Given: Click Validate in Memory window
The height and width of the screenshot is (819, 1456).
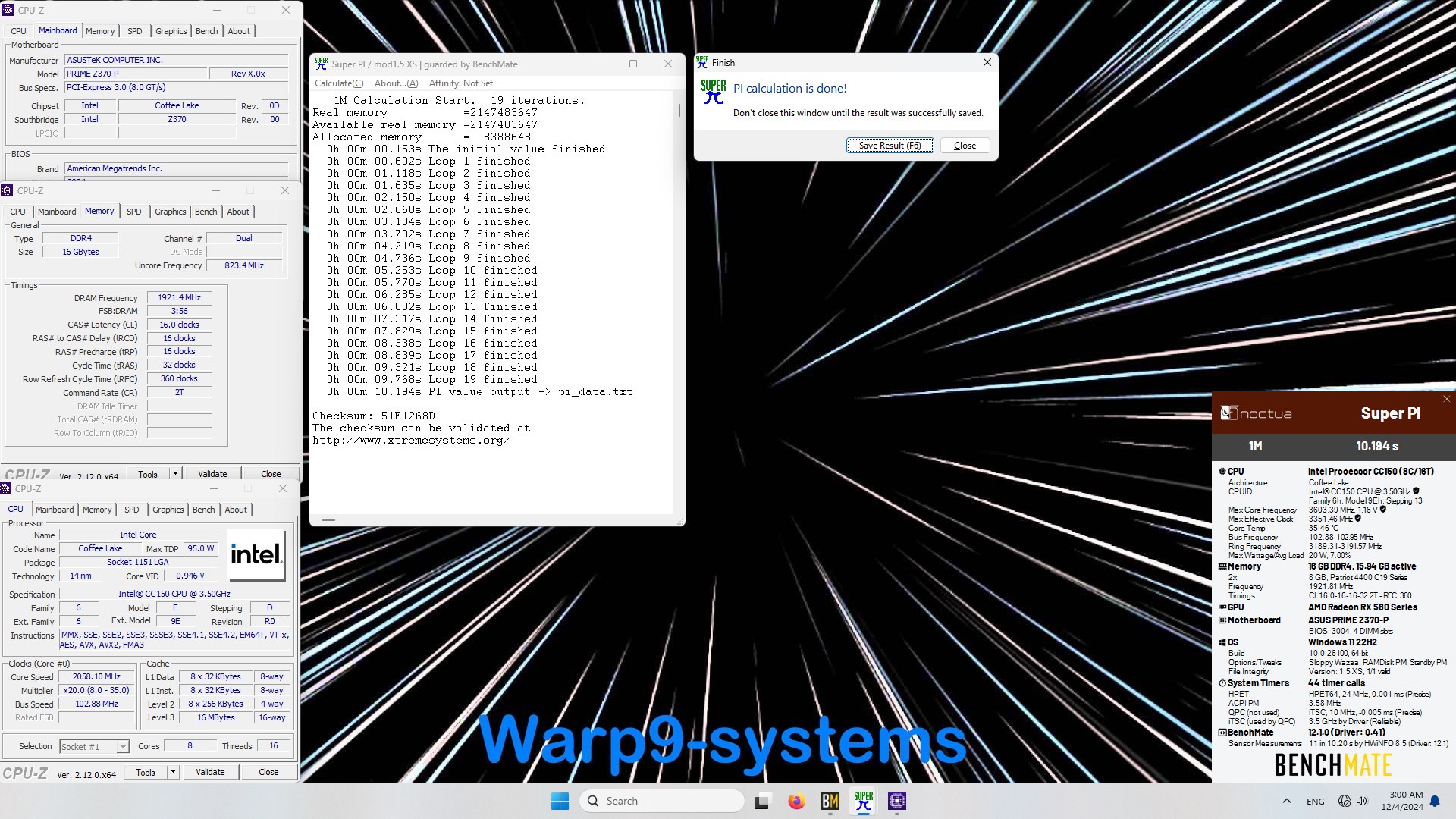Looking at the screenshot, I should tap(212, 474).
